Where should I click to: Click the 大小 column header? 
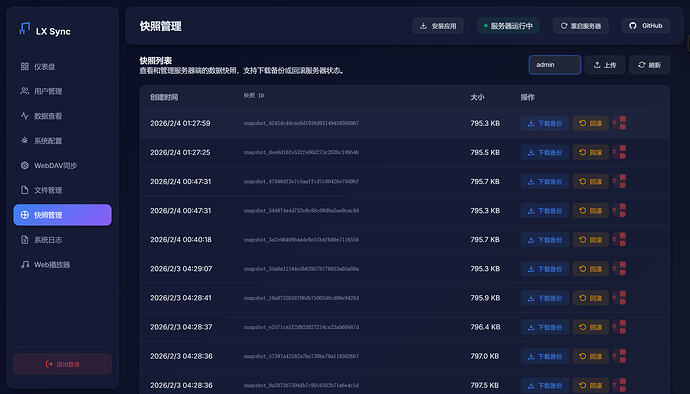click(x=477, y=97)
